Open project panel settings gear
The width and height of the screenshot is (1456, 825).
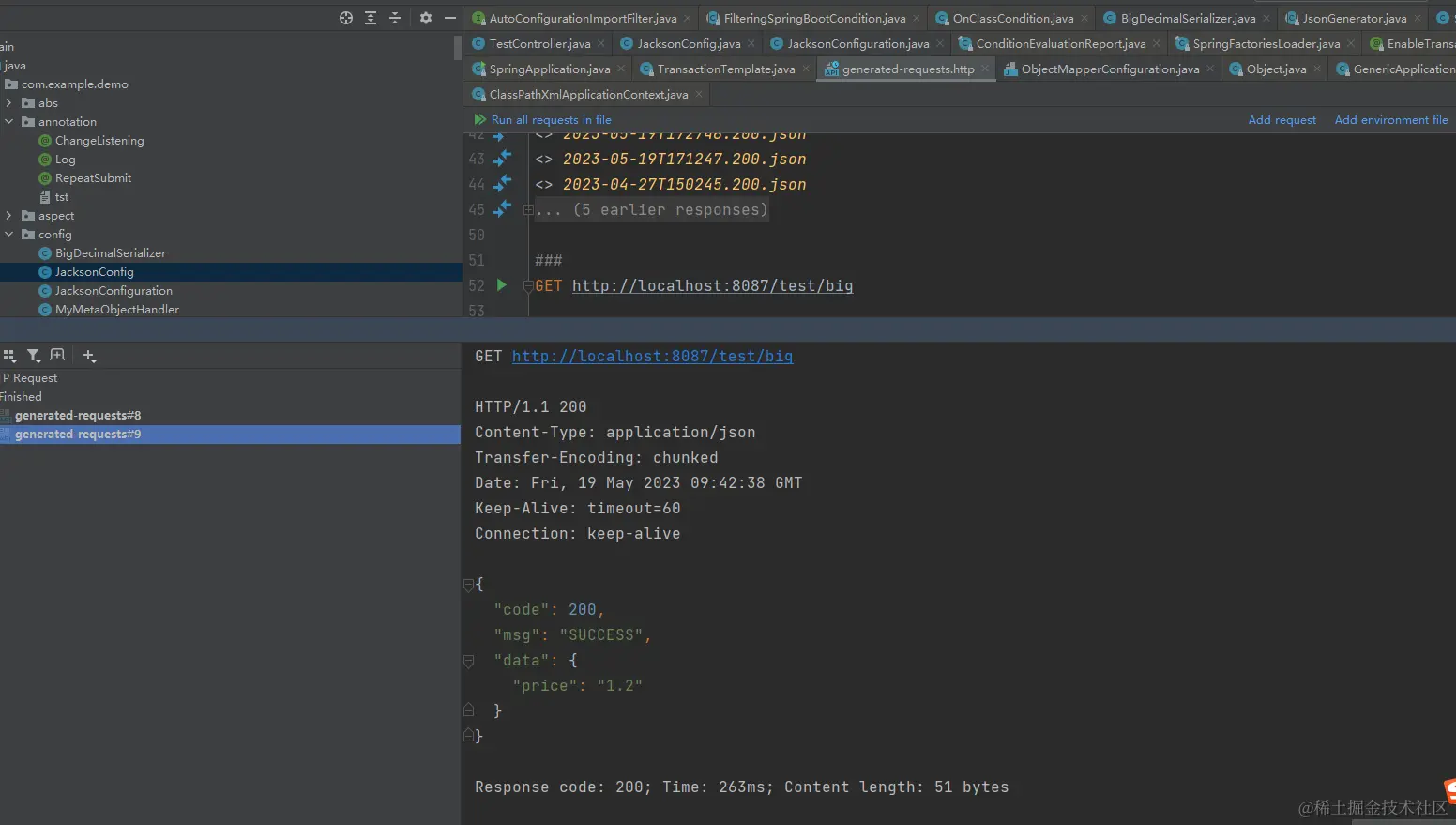click(426, 18)
